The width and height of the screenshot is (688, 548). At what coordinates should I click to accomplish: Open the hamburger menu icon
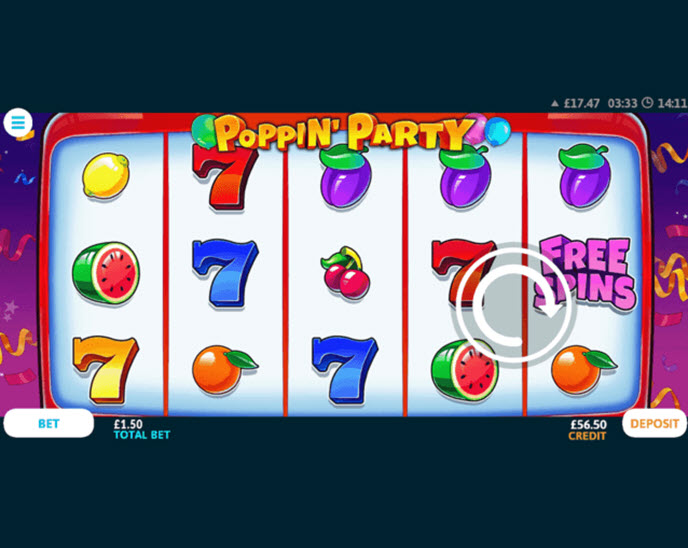click(x=18, y=122)
